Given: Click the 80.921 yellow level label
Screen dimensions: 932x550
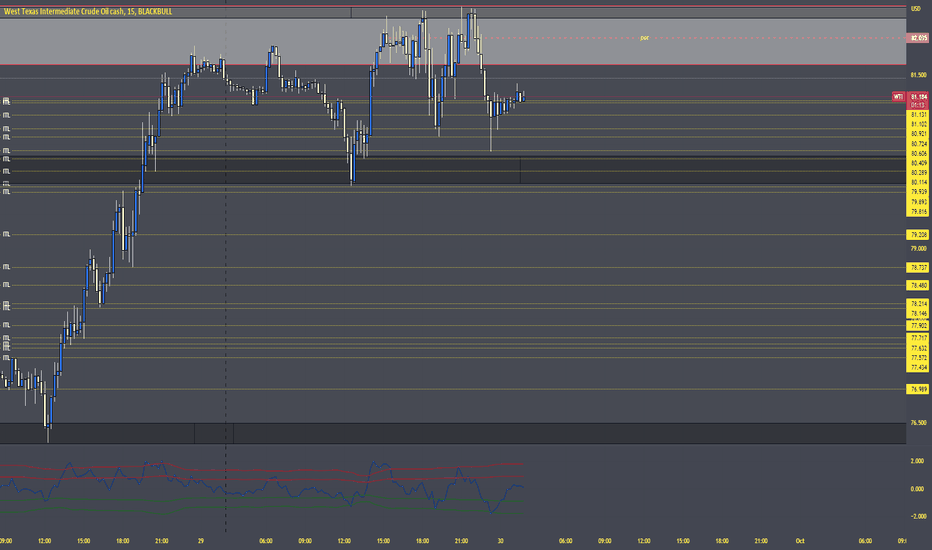Looking at the screenshot, I should coord(918,134).
